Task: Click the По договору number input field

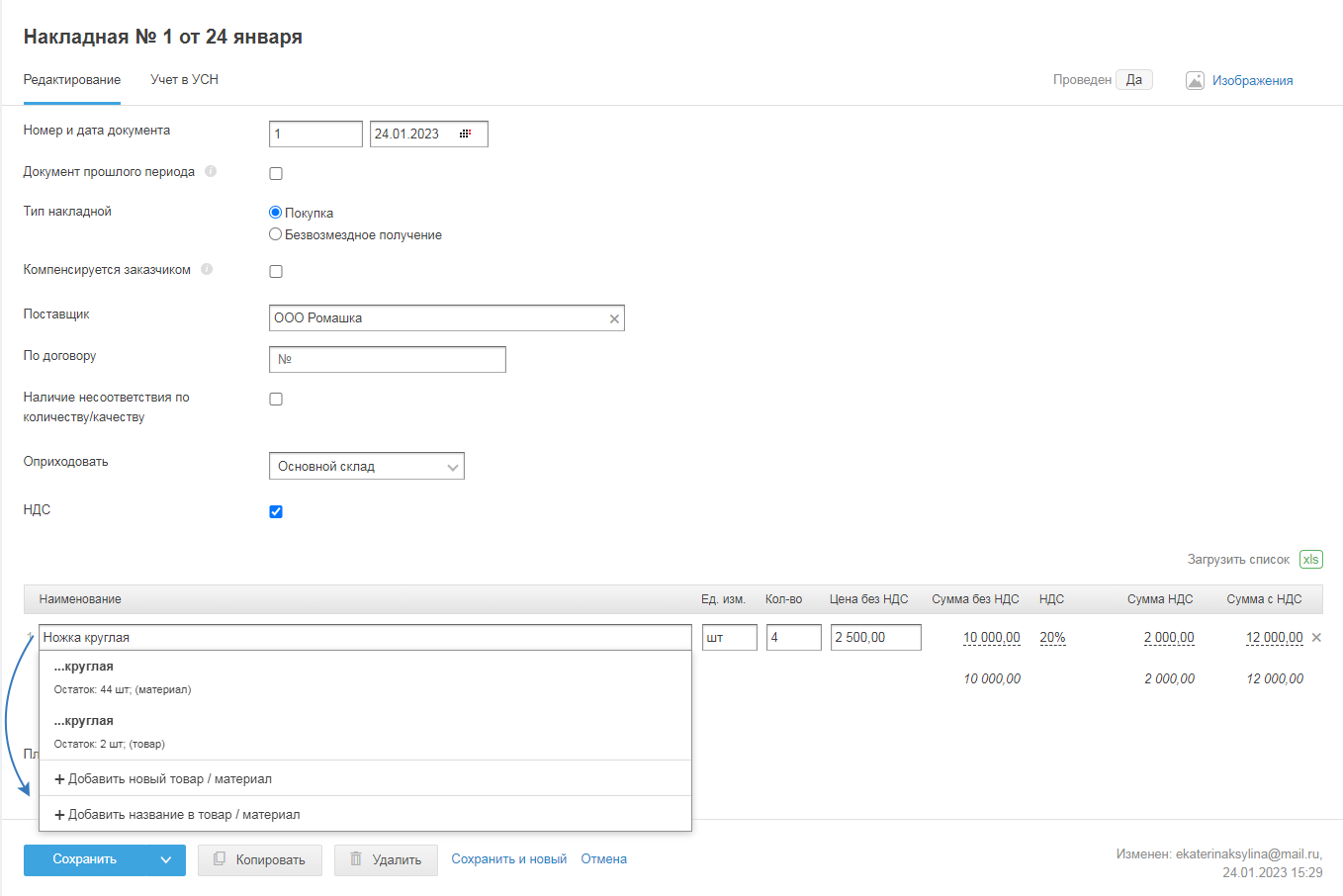Action: [x=387, y=359]
